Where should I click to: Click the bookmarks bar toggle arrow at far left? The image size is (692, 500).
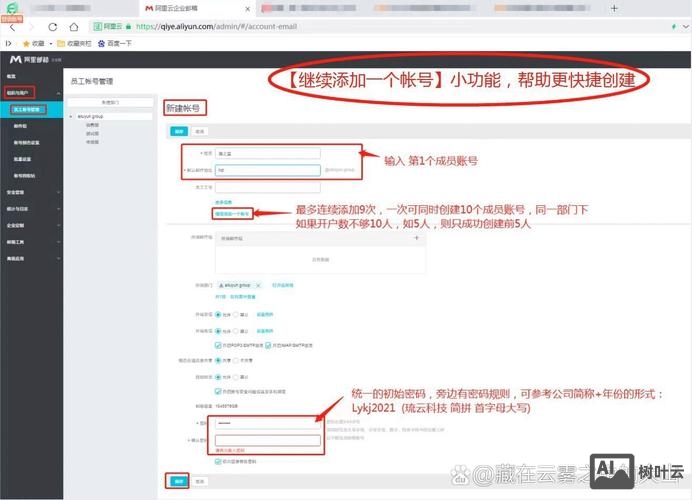pyautogui.click(x=8, y=43)
